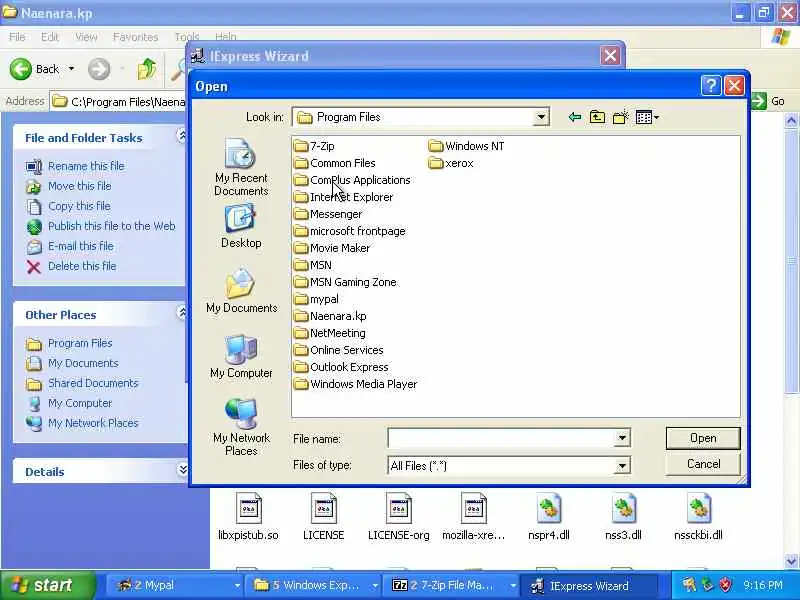Open Favorites menu in Naenara.kp window
This screenshot has width=800, height=600.
135,37
